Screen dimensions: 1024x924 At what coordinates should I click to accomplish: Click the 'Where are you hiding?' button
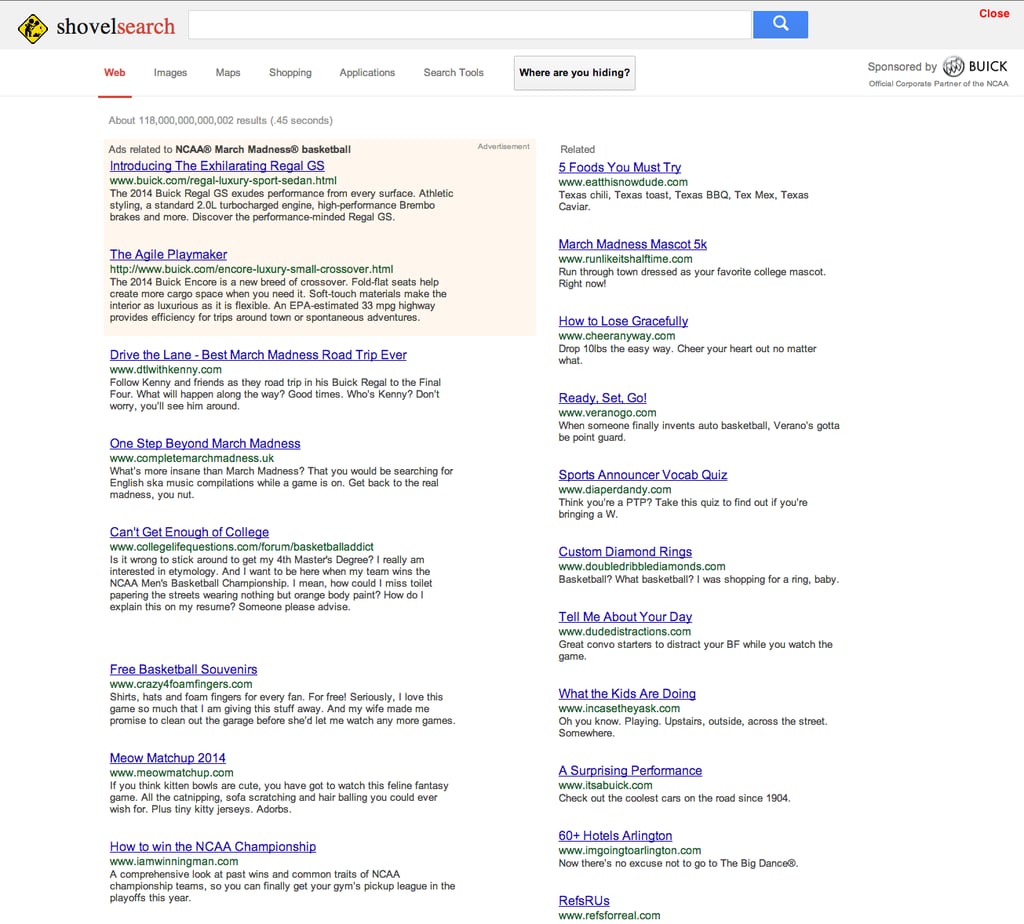pos(575,72)
